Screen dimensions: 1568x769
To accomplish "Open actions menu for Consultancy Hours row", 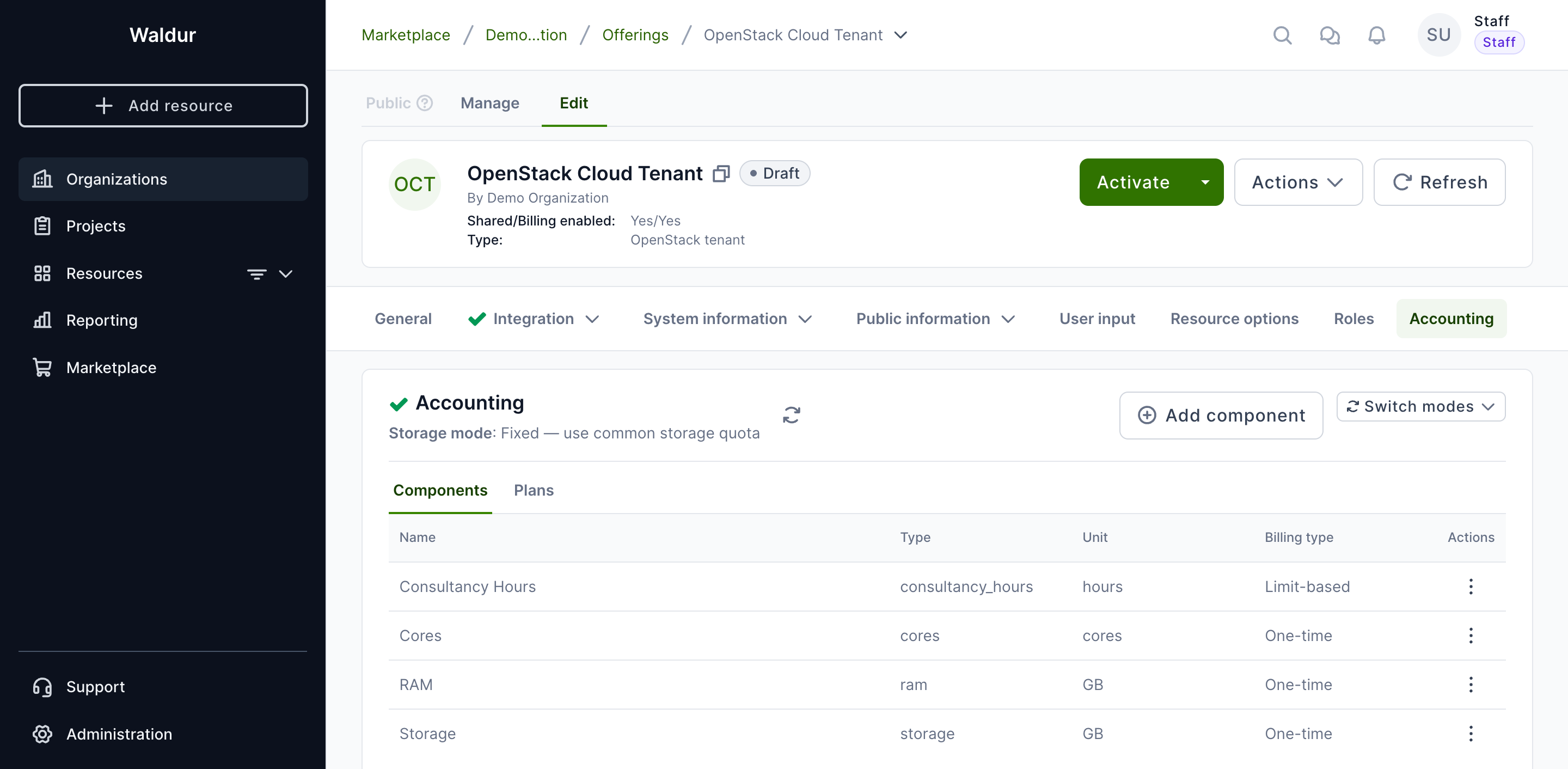I will [x=1470, y=587].
